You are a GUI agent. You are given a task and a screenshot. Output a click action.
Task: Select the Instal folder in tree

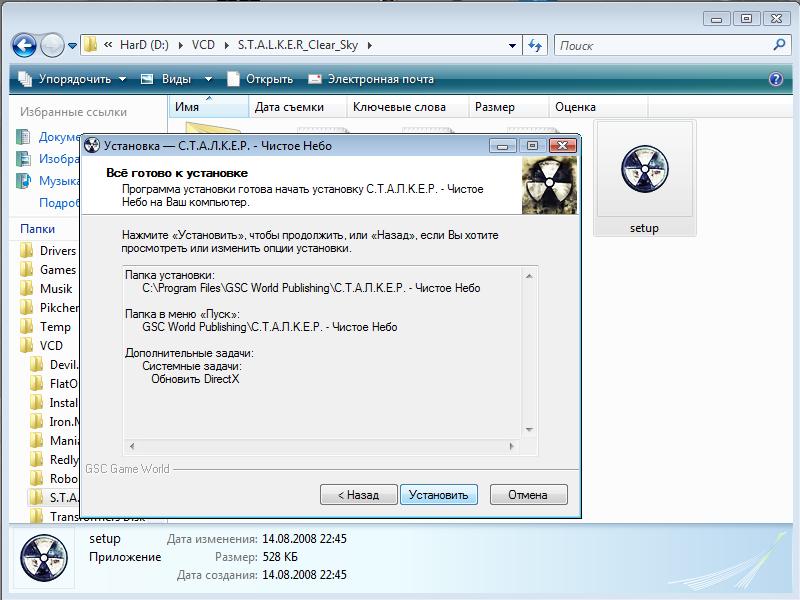(55, 403)
